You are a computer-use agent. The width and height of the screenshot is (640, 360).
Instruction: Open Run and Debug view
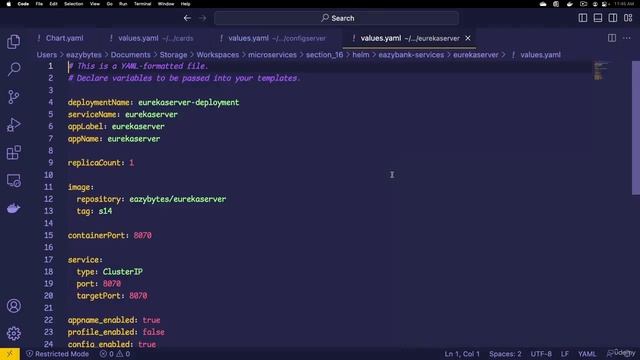[13, 124]
